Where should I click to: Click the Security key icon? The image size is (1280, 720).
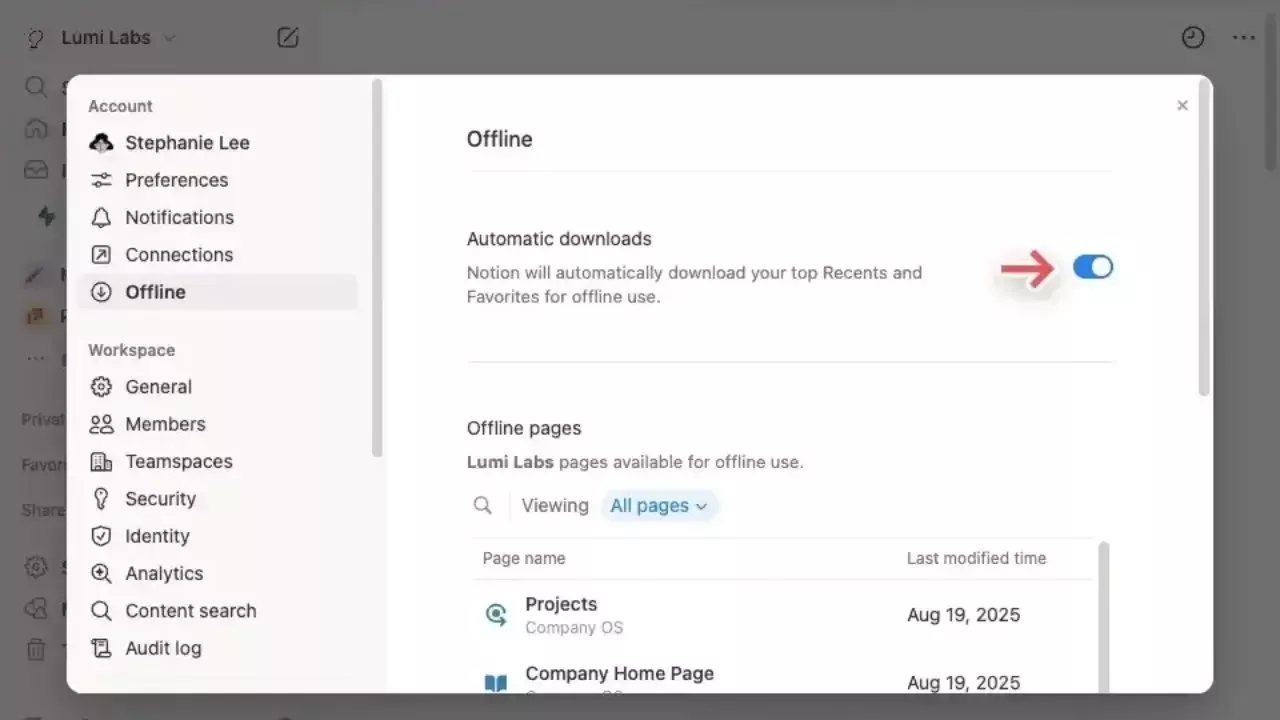coord(101,499)
